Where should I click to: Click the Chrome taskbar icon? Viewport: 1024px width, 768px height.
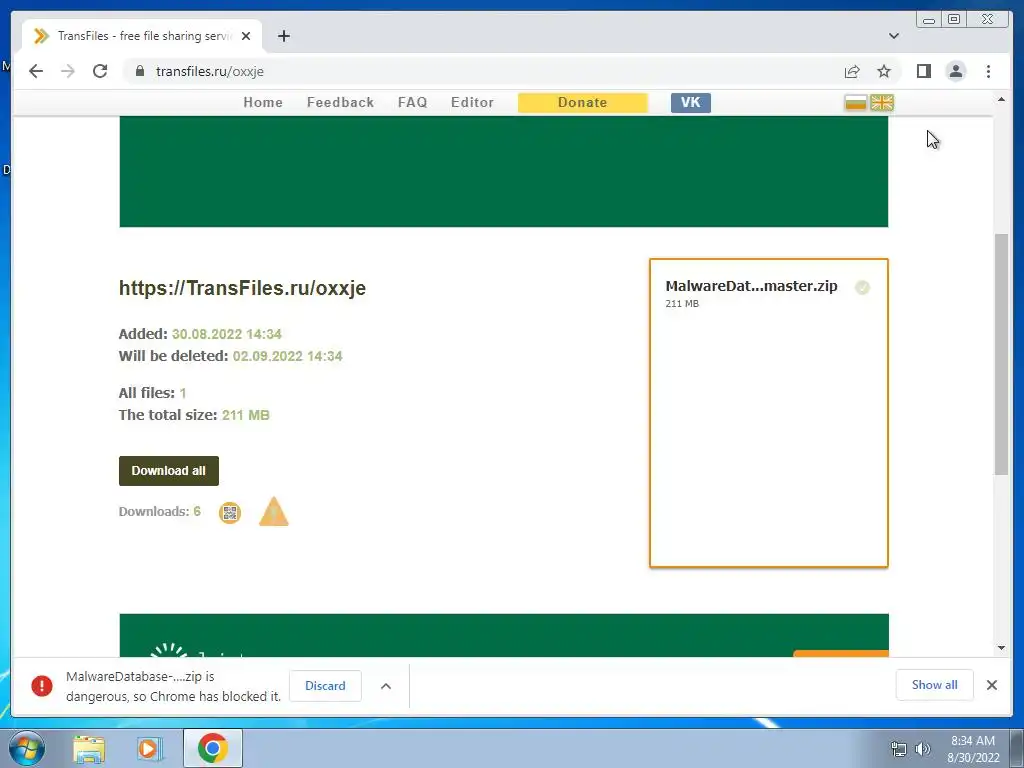pos(212,748)
